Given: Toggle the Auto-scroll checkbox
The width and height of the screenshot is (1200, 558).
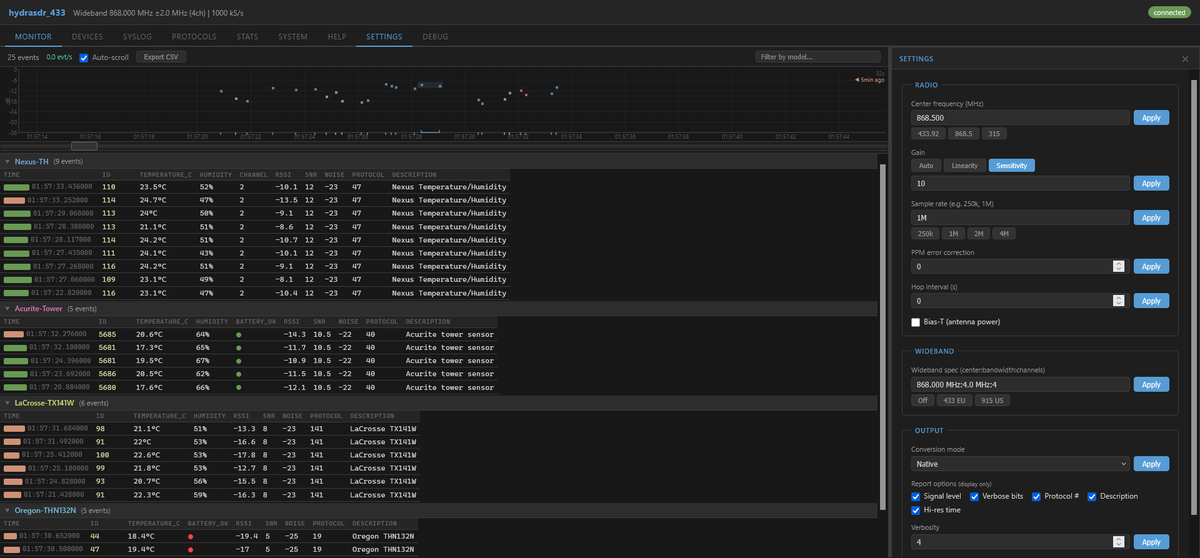Looking at the screenshot, I should coord(84,57).
